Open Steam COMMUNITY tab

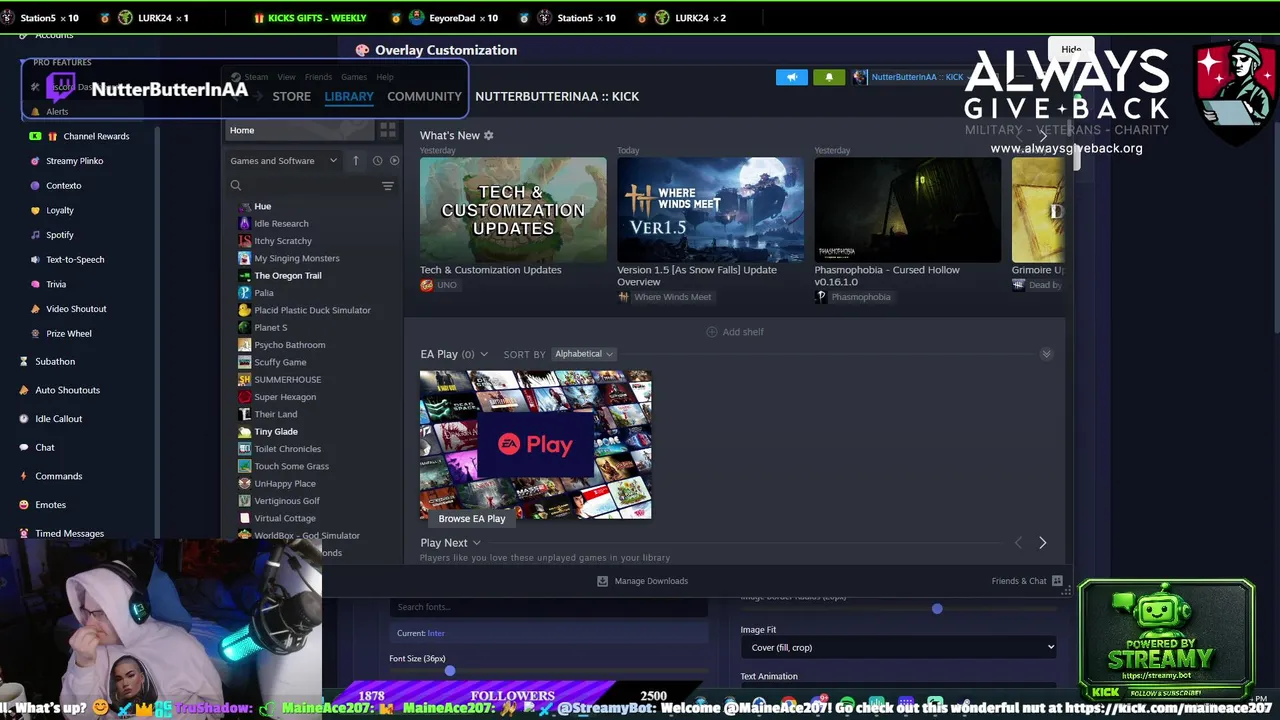coord(425,96)
